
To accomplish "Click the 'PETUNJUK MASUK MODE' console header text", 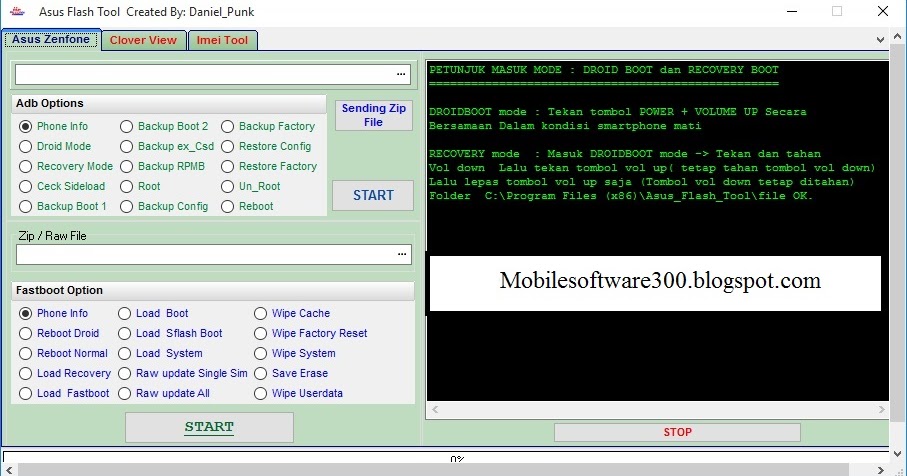I will pyautogui.click(x=604, y=70).
